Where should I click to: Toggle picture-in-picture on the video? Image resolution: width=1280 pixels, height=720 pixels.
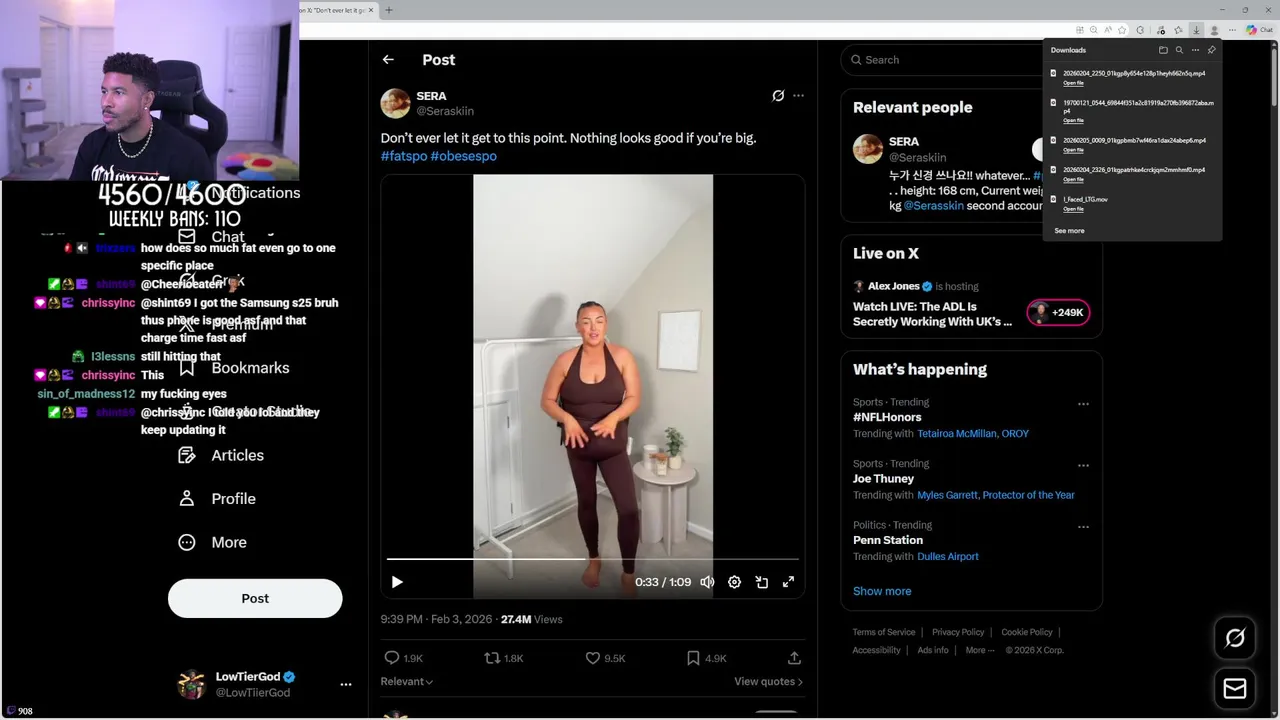[x=761, y=582]
